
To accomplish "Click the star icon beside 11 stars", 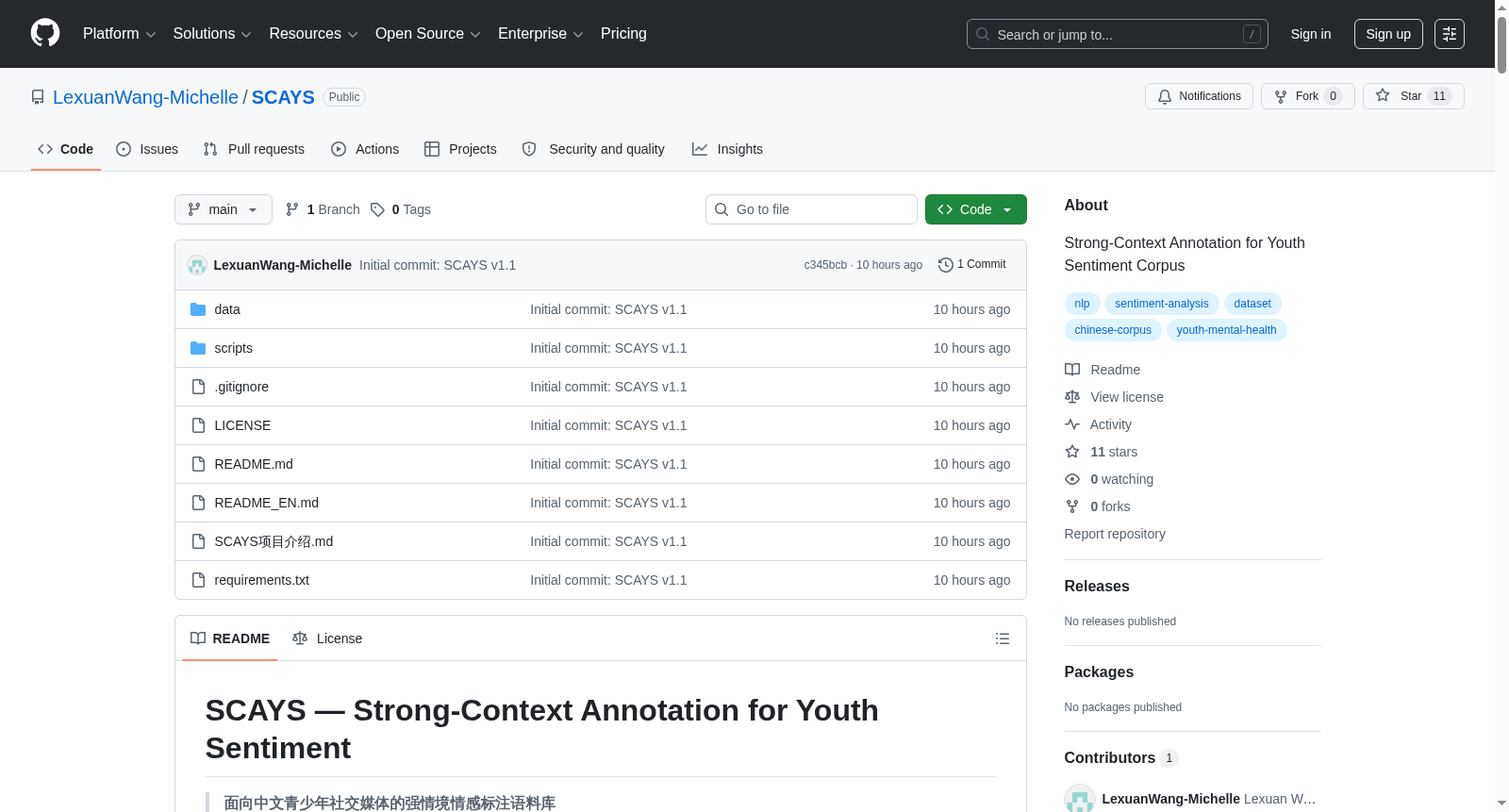I will coord(1072,452).
